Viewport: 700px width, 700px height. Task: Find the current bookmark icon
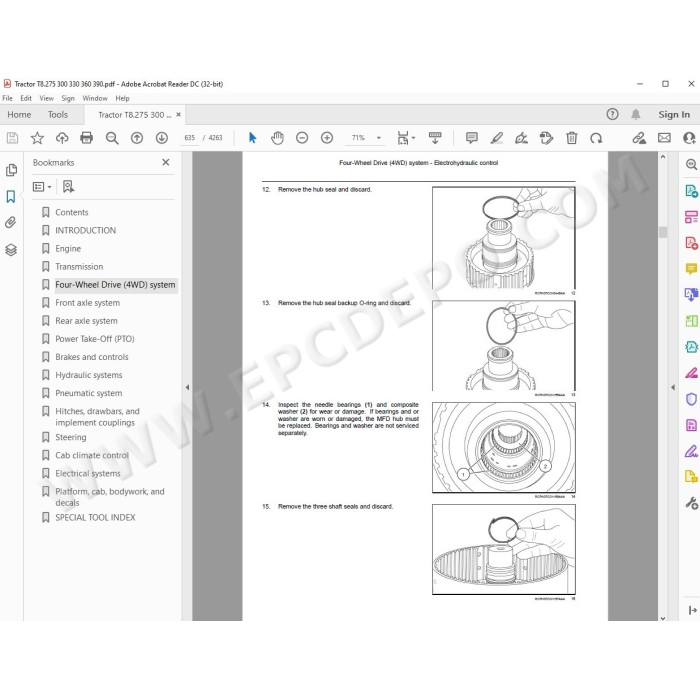[x=68, y=187]
